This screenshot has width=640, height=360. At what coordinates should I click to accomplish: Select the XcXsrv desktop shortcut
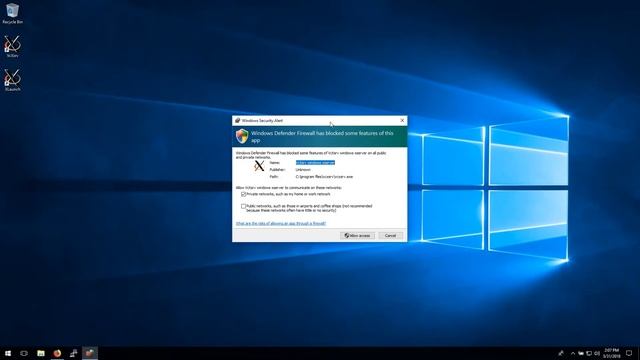tap(12, 47)
